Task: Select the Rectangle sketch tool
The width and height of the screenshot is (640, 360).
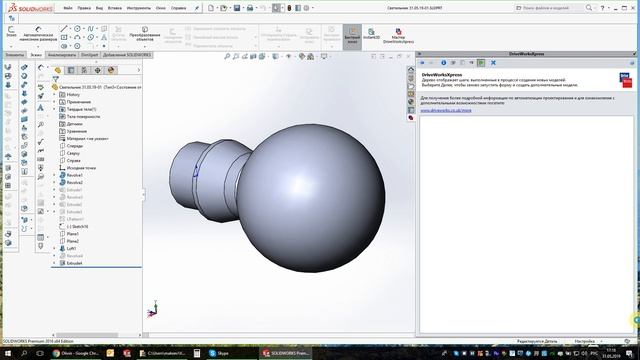Action: pos(64,37)
